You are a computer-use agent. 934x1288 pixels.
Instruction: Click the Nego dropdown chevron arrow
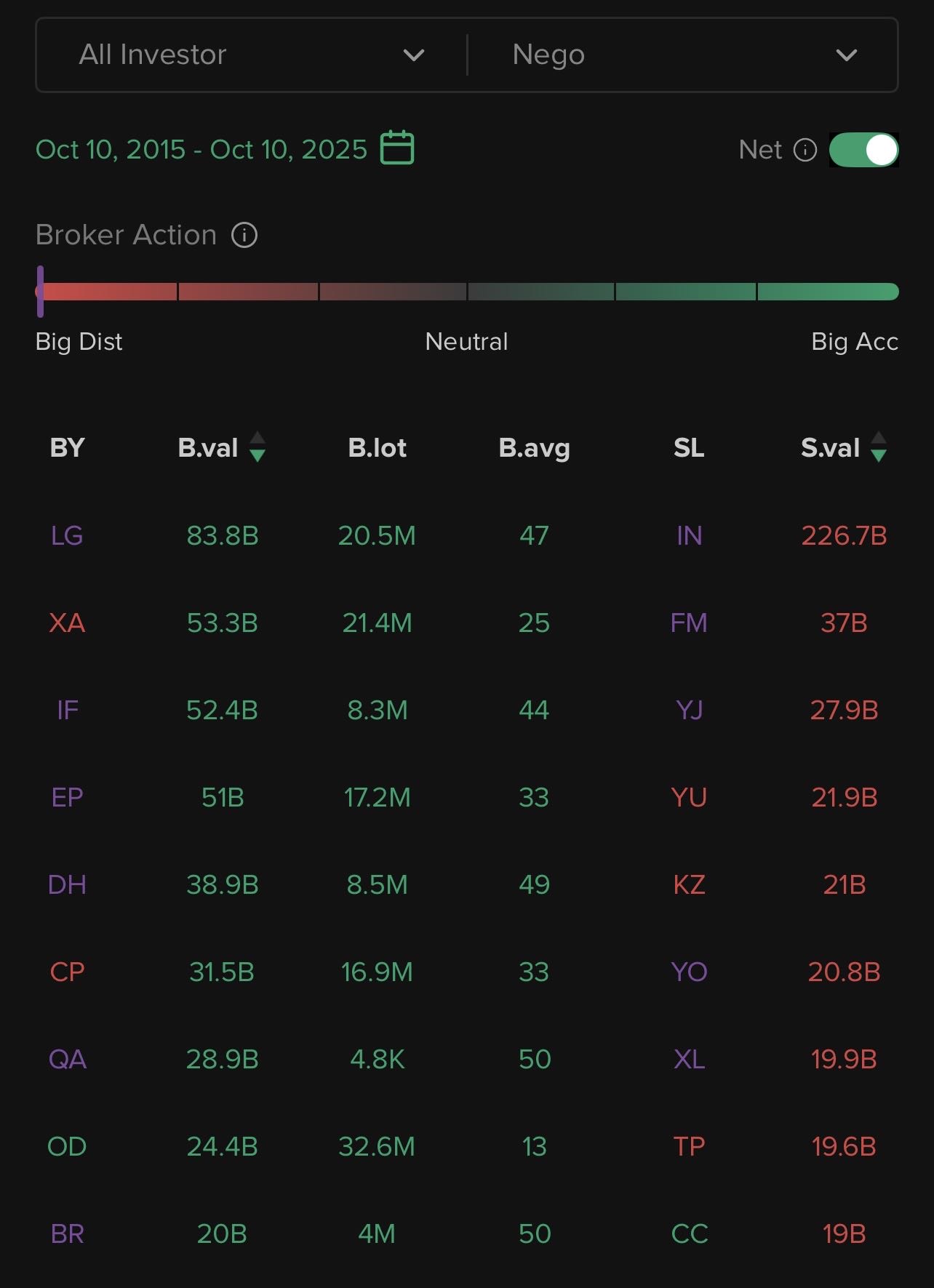click(846, 55)
